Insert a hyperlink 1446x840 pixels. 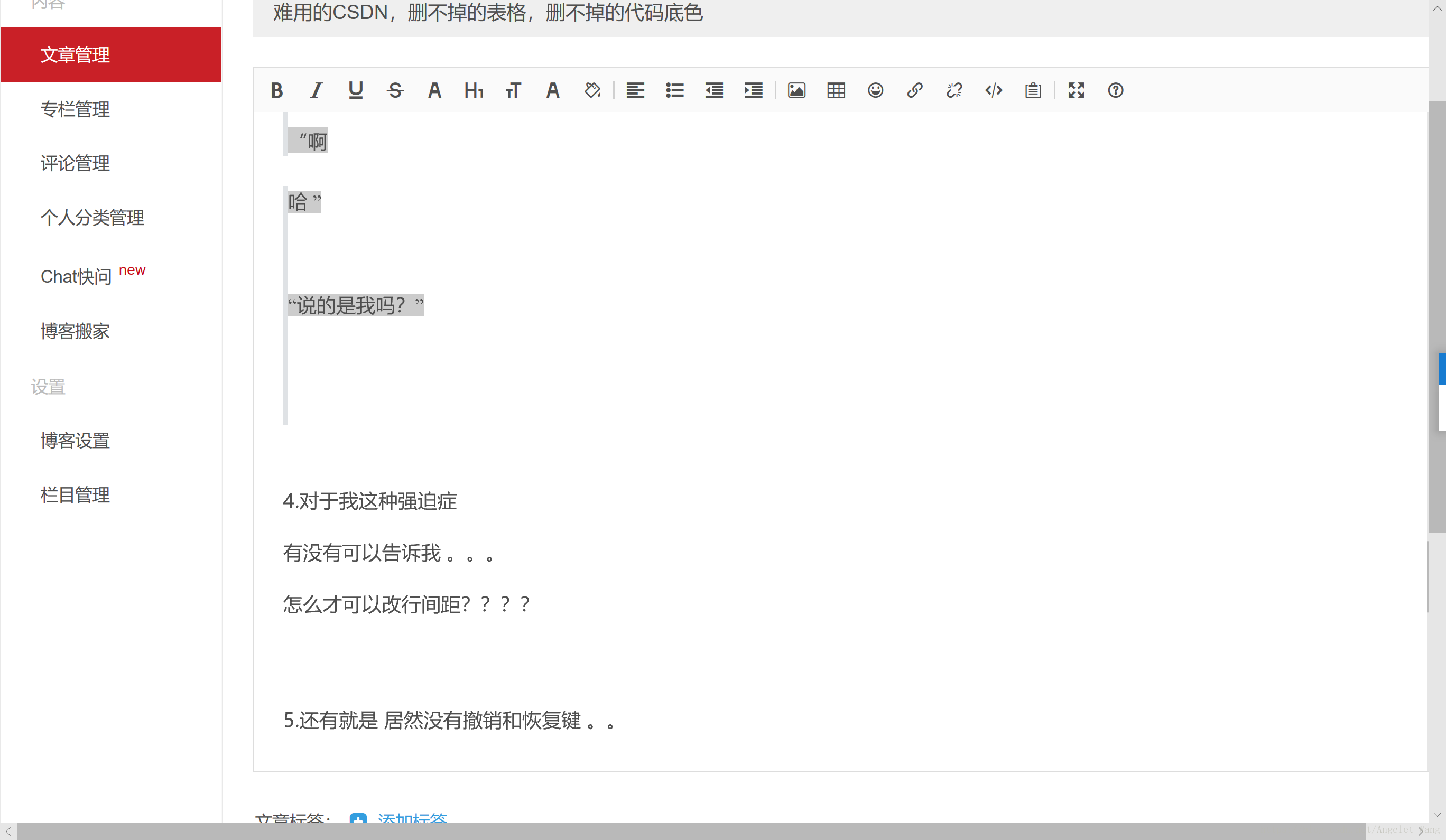(x=915, y=90)
